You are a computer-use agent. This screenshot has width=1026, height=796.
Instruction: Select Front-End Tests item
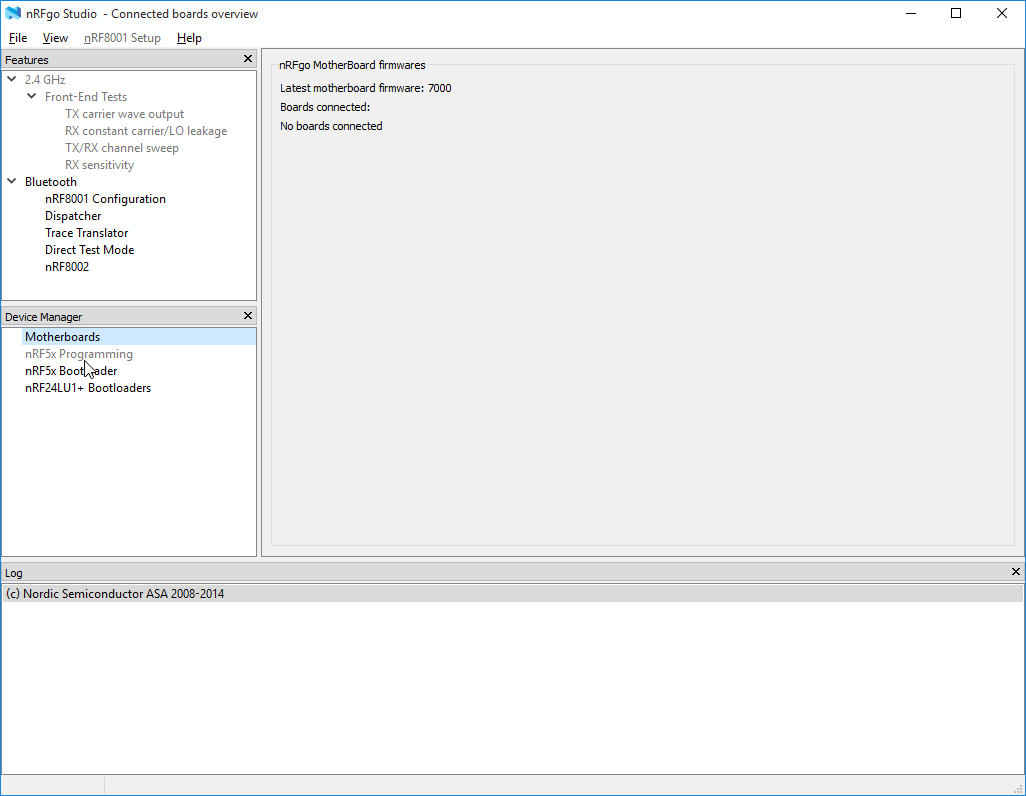pos(86,97)
